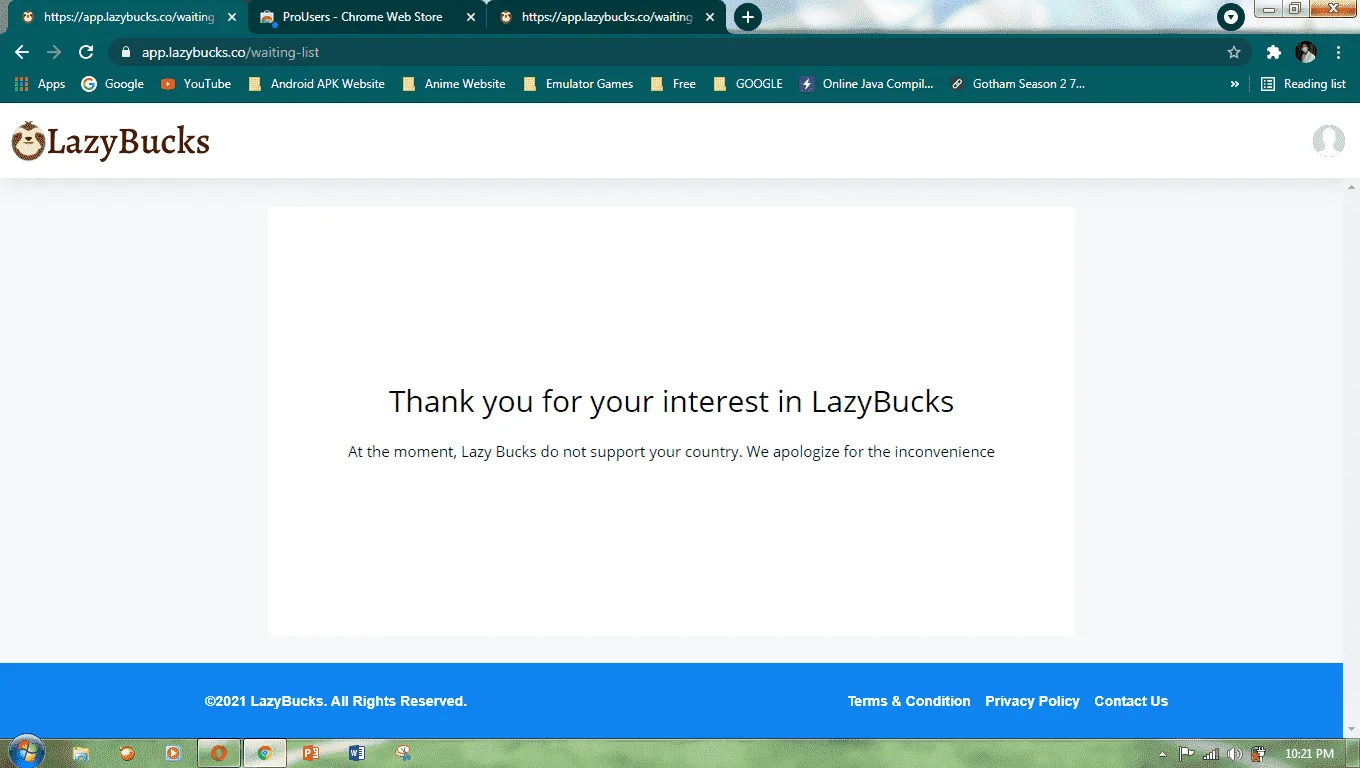
Task: Go back using the browser back arrow
Action: [22, 52]
